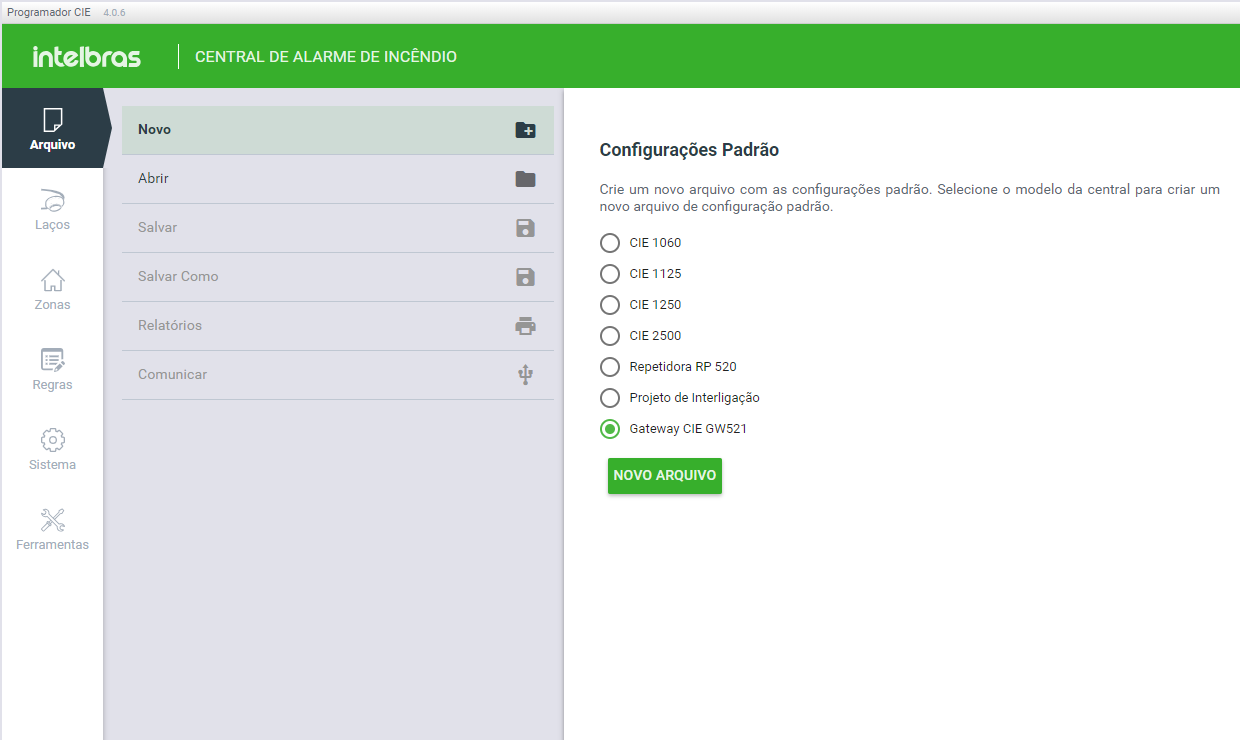
Task: Choose Salvar Como in the file menu
Action: click(338, 277)
